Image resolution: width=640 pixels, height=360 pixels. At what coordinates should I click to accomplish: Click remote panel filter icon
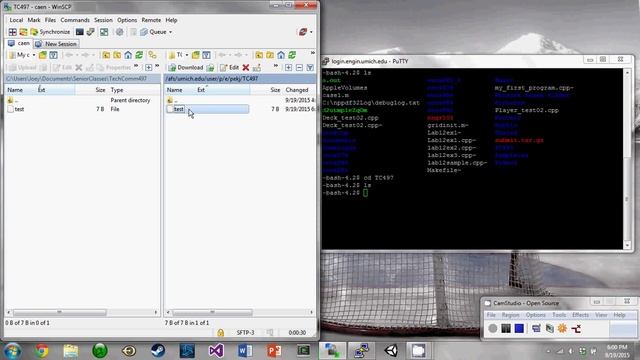click(x=207, y=55)
